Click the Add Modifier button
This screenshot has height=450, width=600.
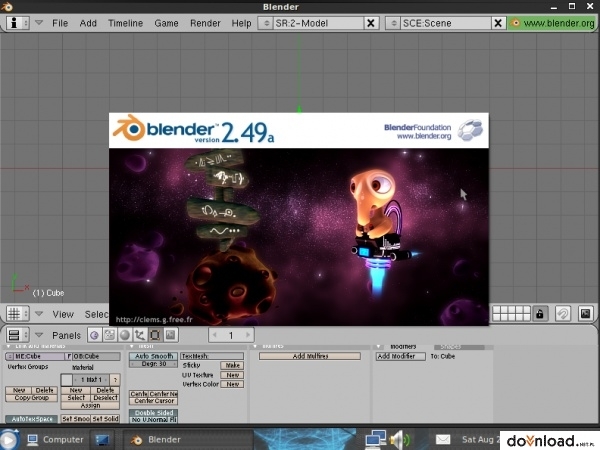[x=400, y=356]
